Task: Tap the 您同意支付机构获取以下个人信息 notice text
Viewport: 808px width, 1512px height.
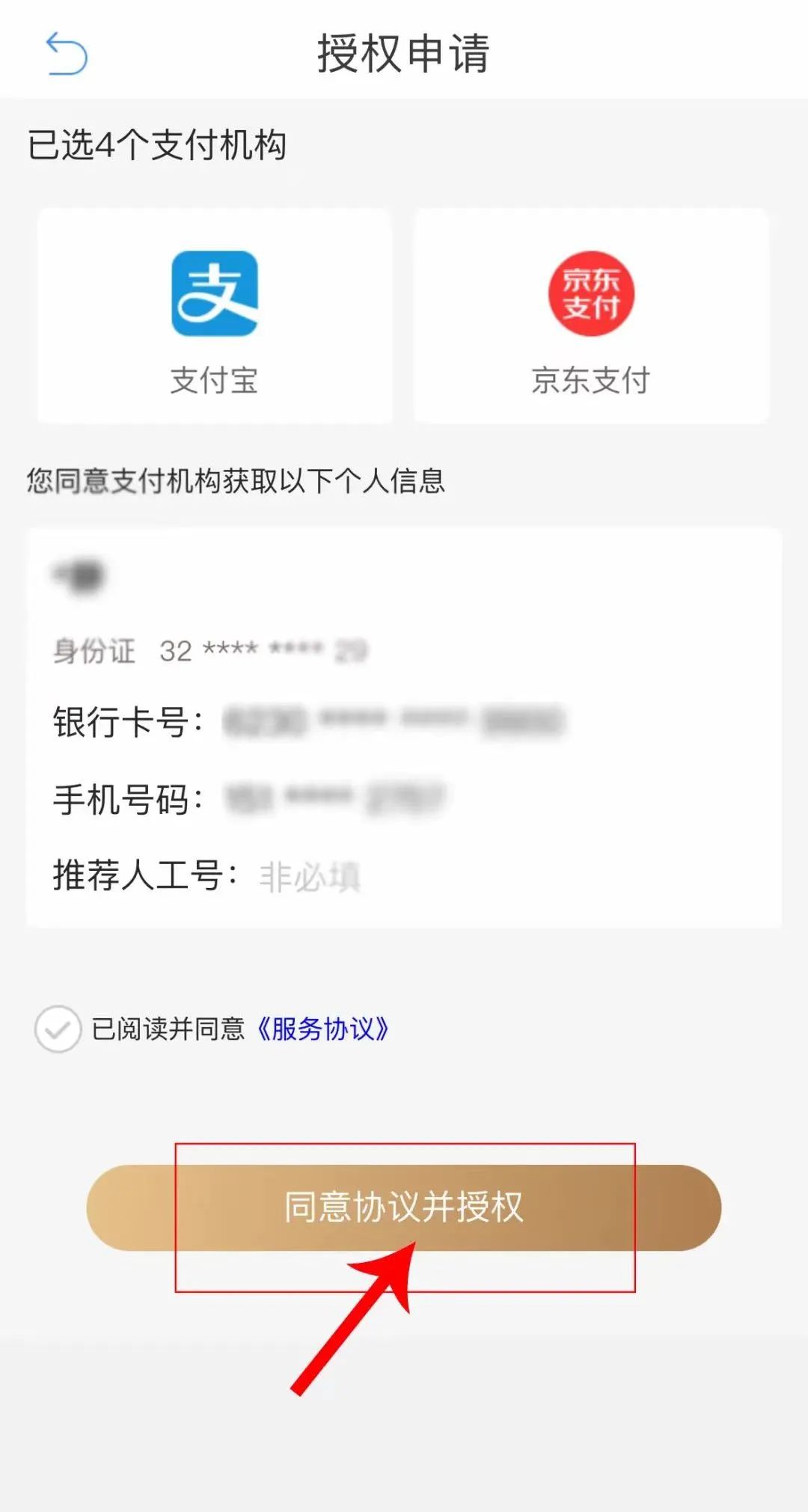Action: 236,481
